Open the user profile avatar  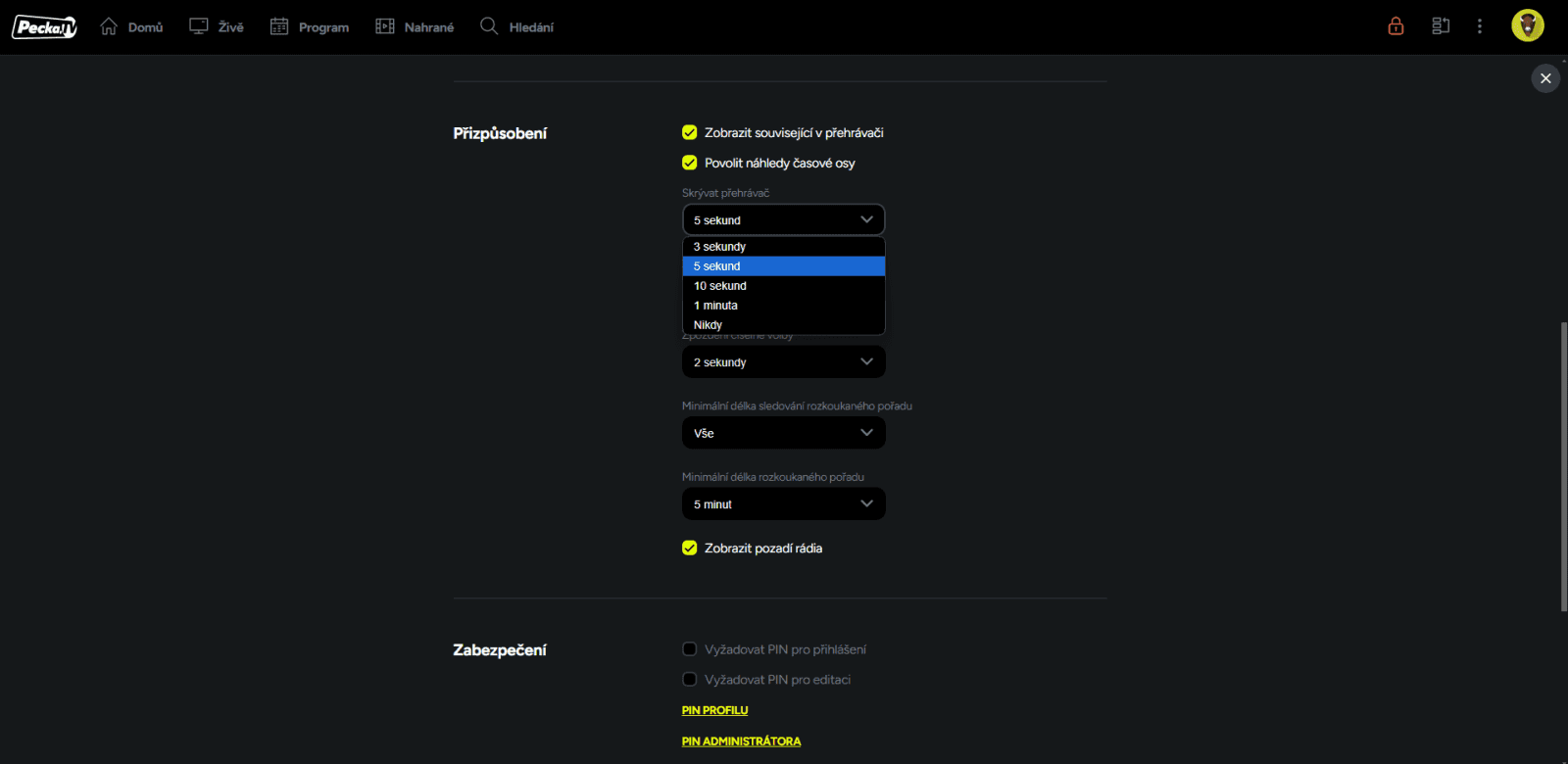pos(1527,25)
